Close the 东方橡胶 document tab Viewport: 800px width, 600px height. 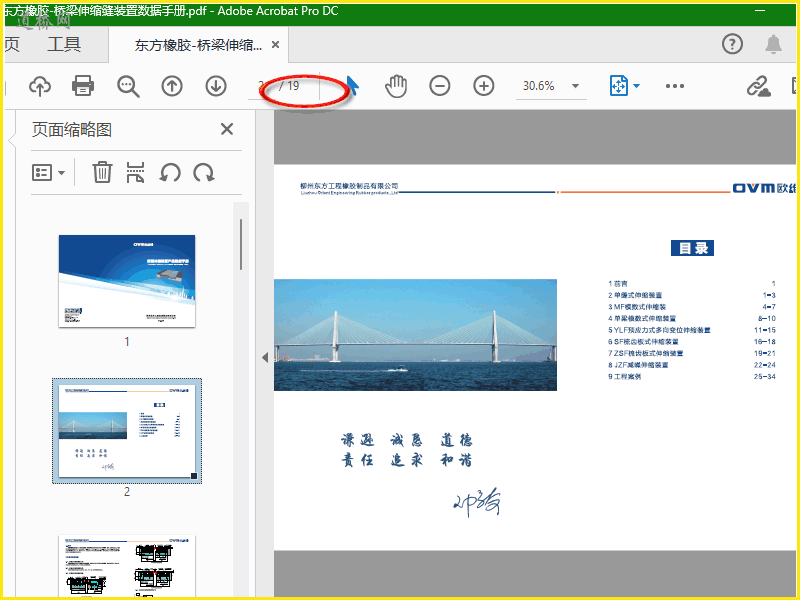[276, 45]
